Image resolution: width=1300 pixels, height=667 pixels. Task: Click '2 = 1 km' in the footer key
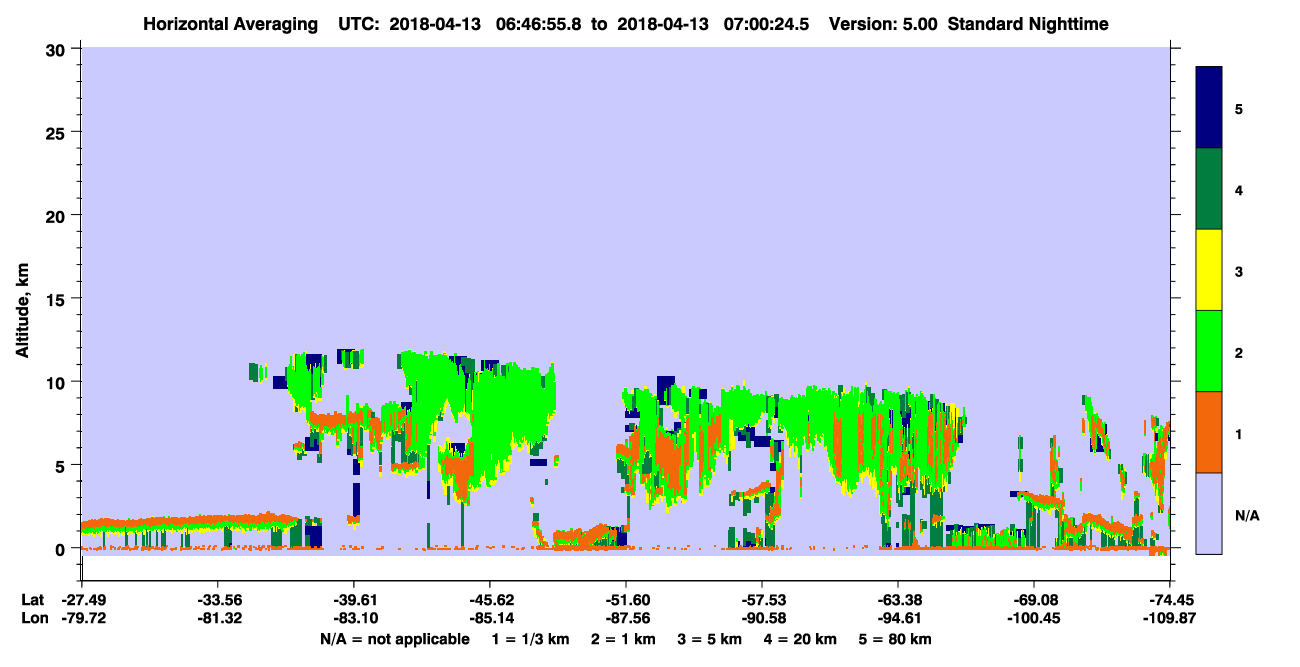pyautogui.click(x=624, y=639)
